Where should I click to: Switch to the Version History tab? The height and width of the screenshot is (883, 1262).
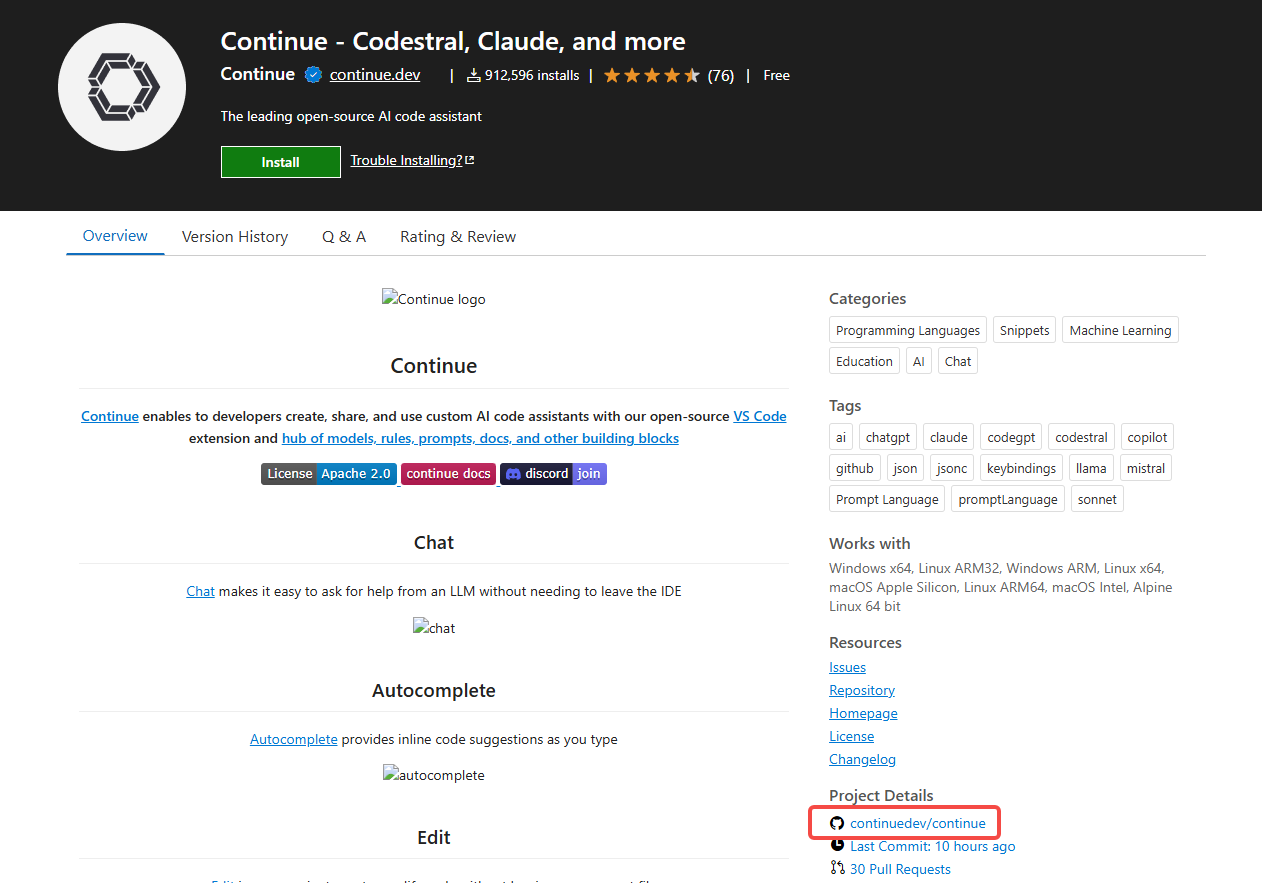235,237
